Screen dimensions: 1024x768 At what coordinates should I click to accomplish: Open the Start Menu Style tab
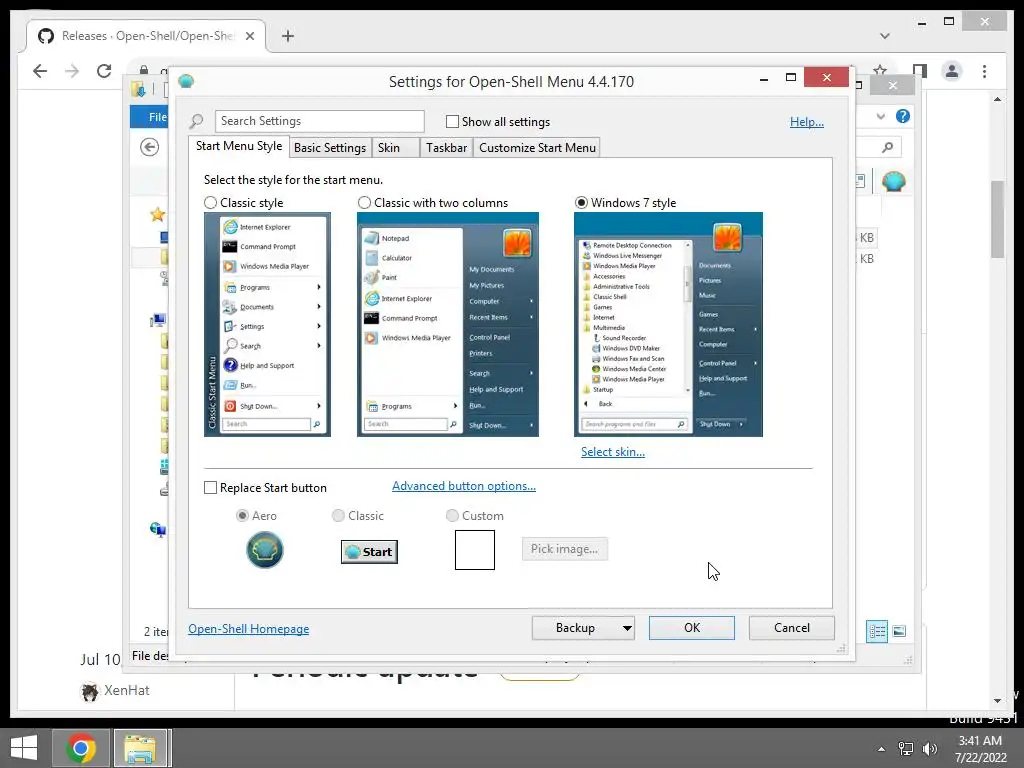[239, 146]
